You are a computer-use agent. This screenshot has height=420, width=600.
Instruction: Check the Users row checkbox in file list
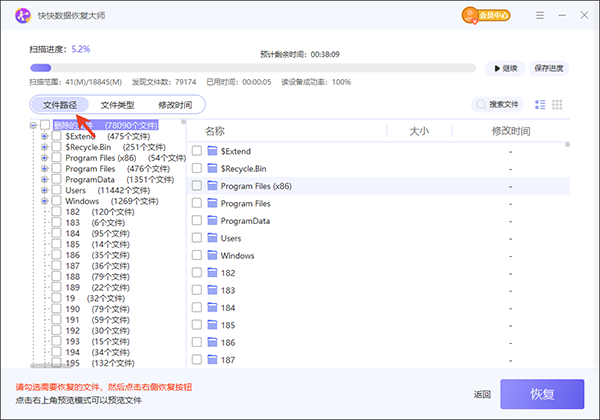(197, 238)
